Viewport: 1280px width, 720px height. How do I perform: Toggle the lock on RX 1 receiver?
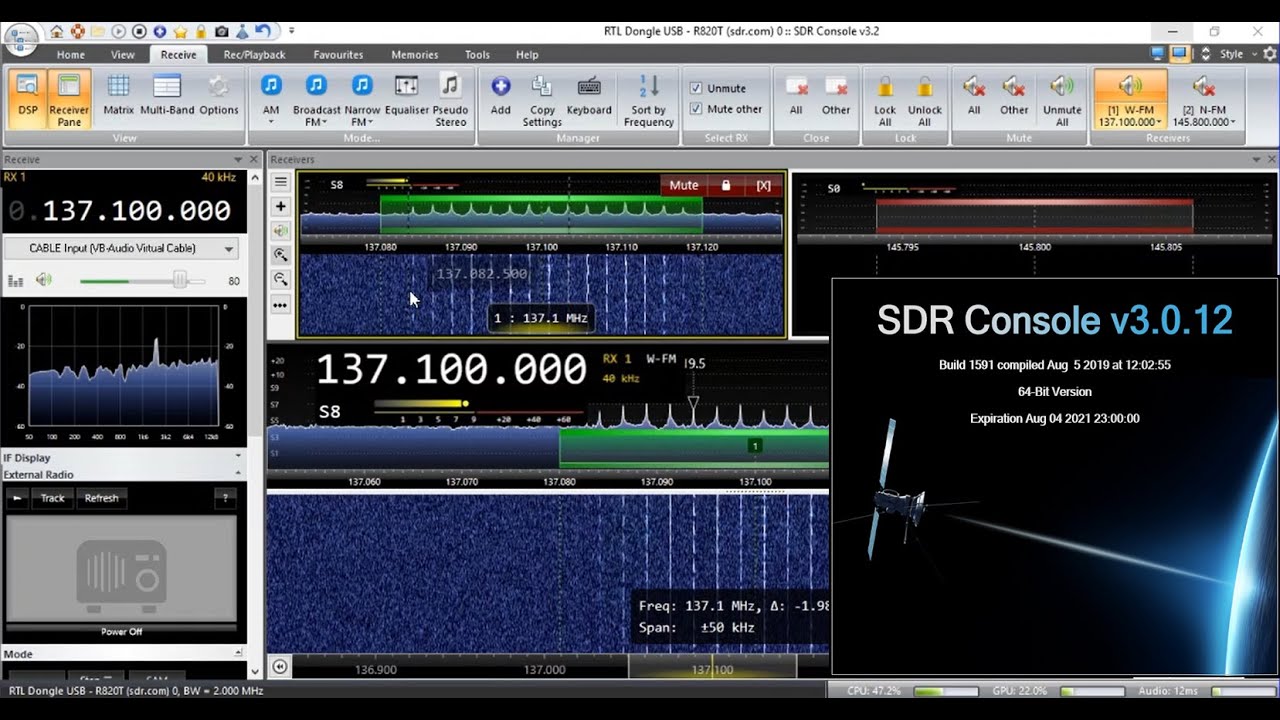point(726,185)
